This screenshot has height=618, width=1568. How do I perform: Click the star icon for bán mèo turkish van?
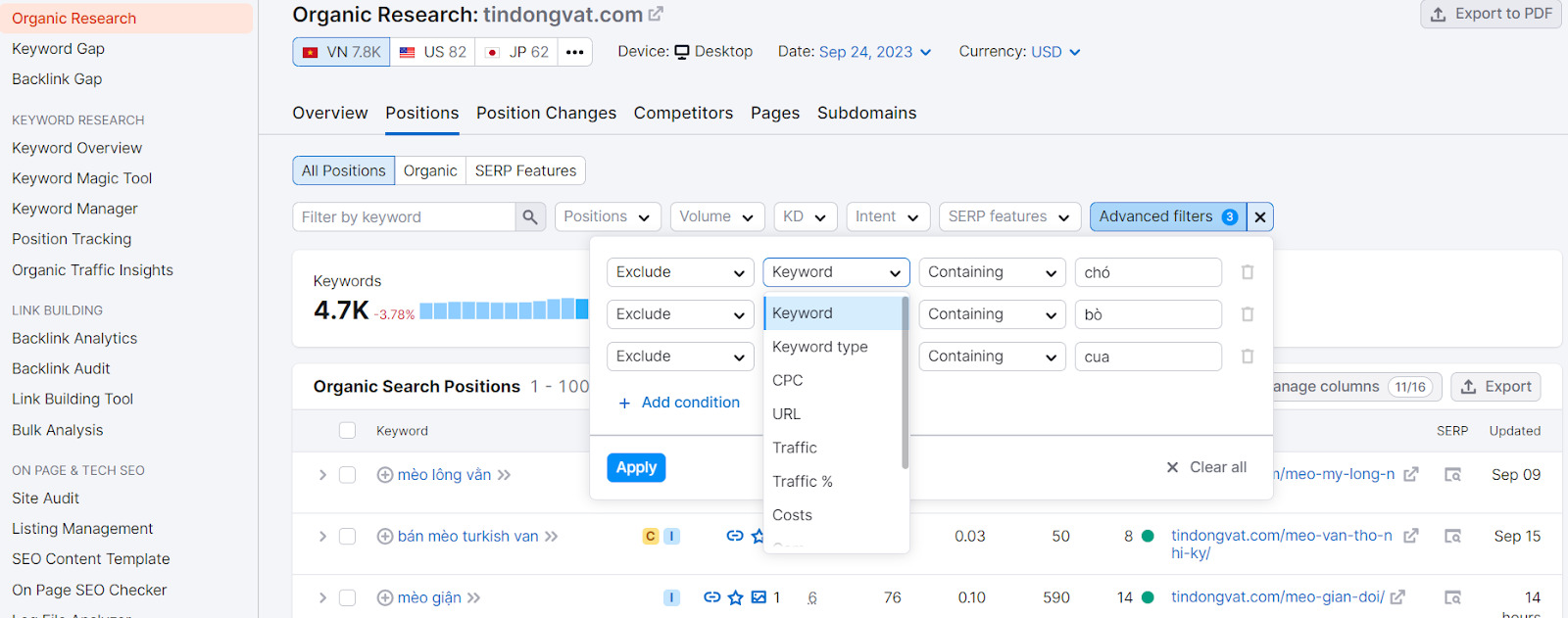pos(758,536)
